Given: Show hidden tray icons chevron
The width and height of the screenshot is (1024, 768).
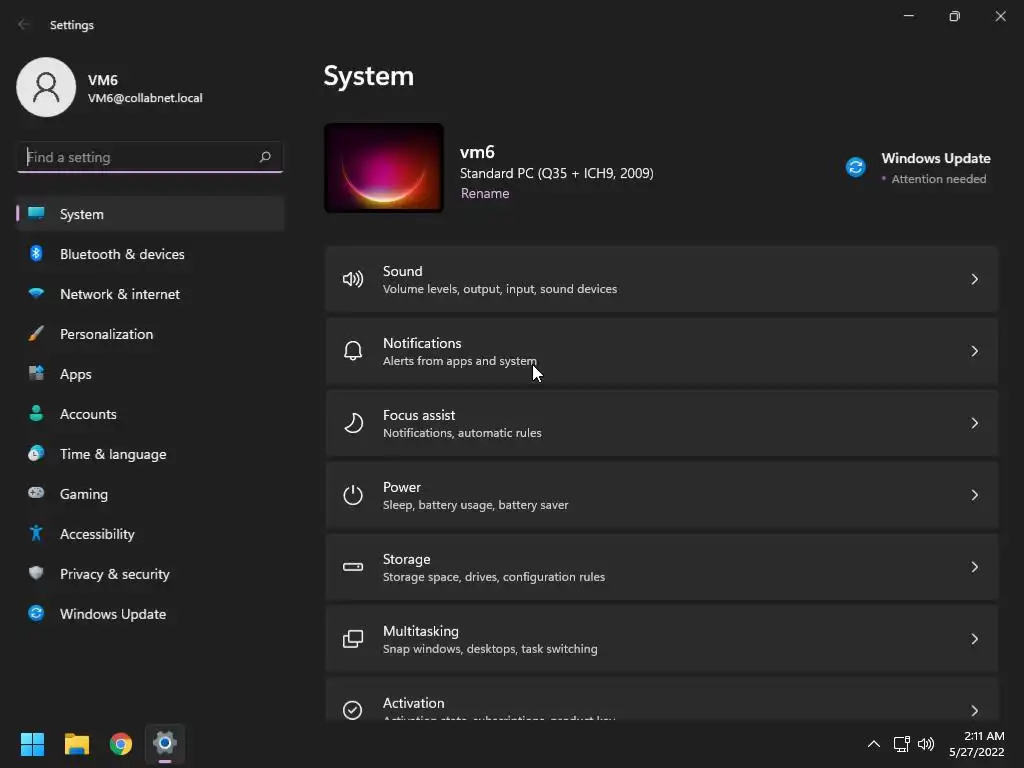Looking at the screenshot, I should pyautogui.click(x=874, y=744).
